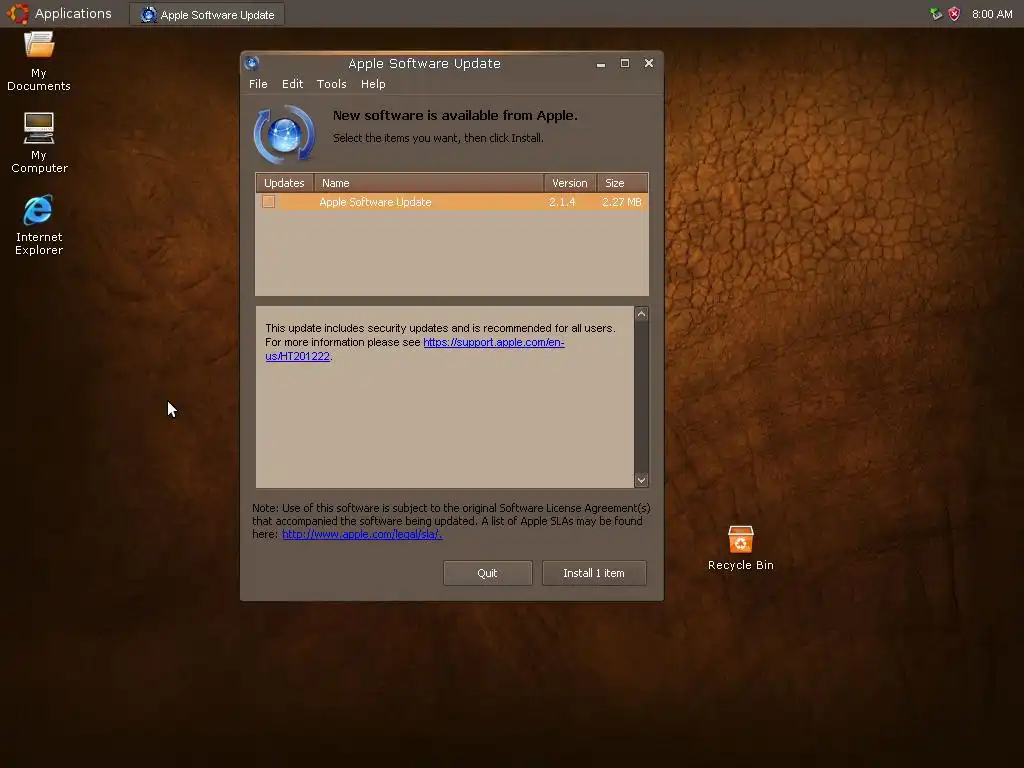Click size value 2.27 MB
The image size is (1024, 768).
pos(622,202)
